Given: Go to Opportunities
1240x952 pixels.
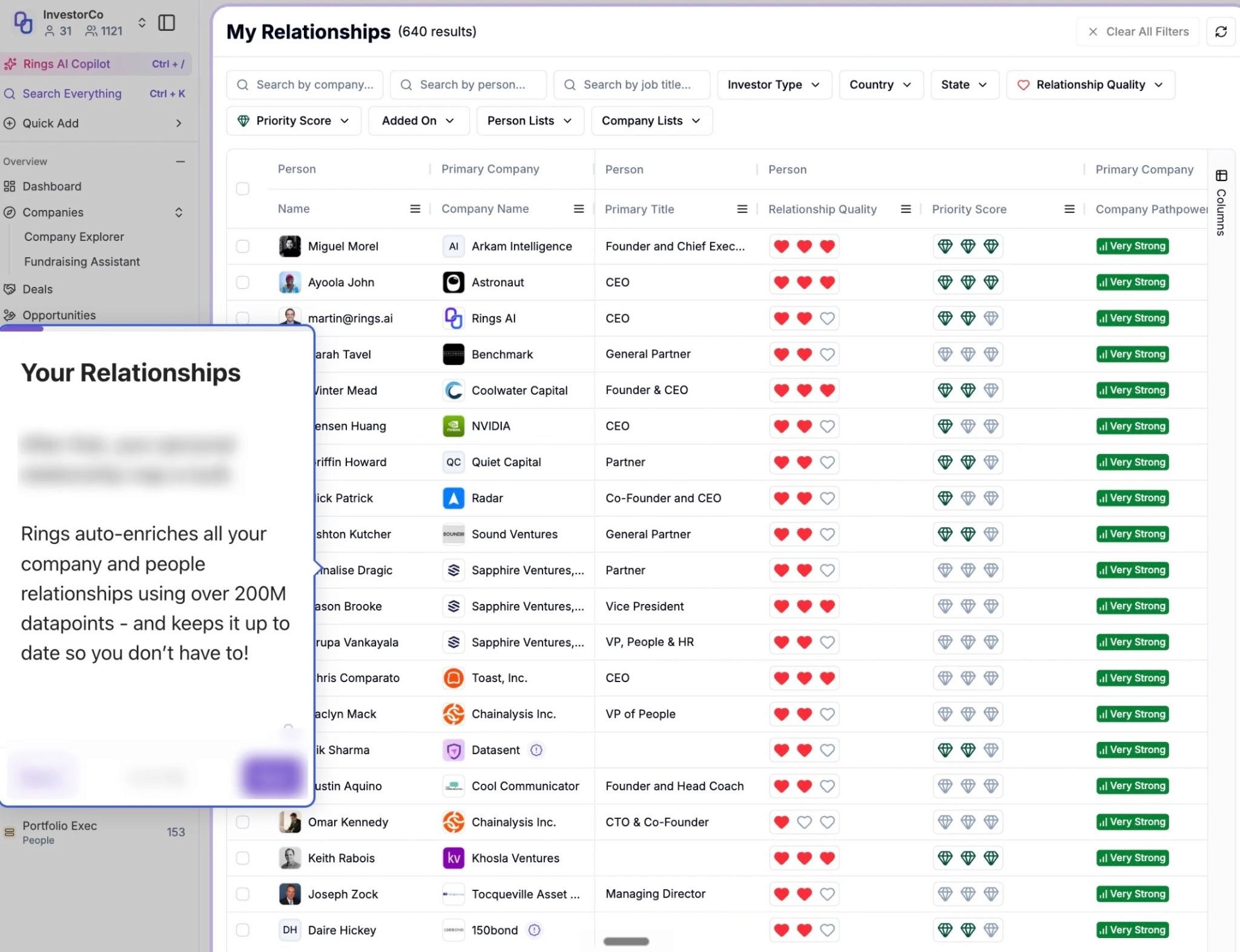Looking at the screenshot, I should (x=59, y=315).
